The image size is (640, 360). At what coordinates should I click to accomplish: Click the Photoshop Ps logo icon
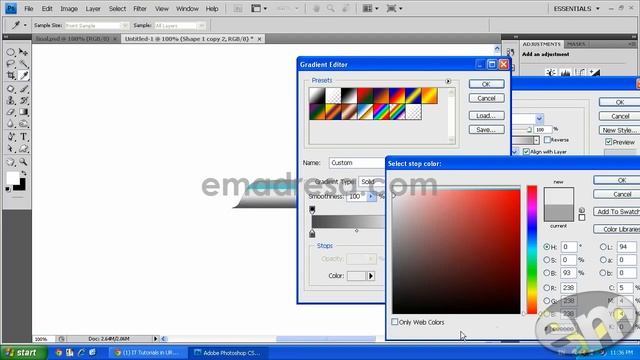[x=11, y=8]
